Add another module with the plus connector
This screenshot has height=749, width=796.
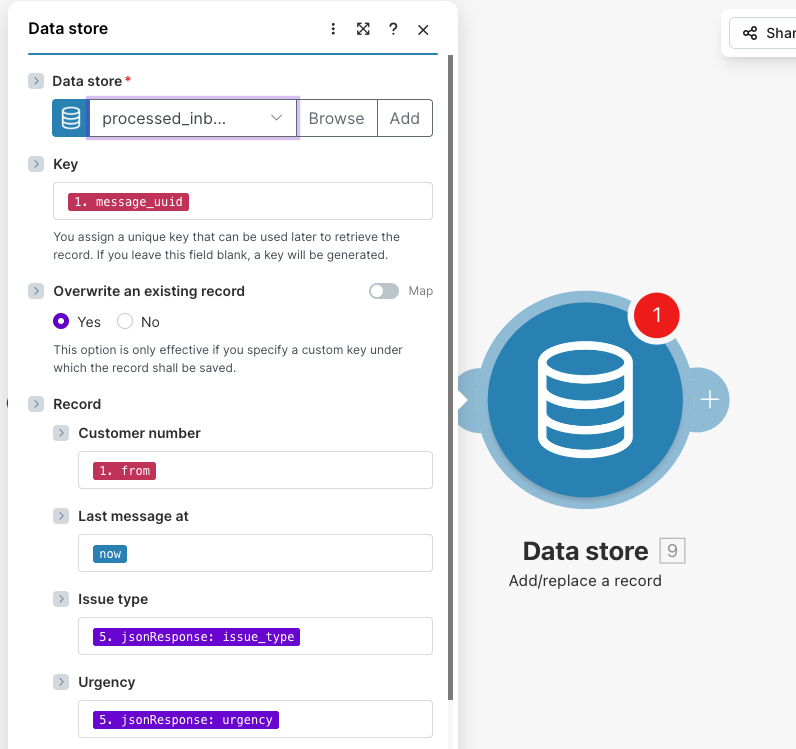[710, 400]
